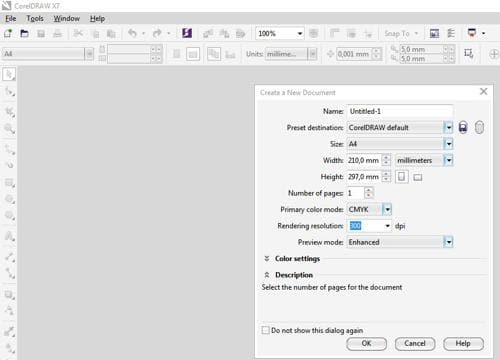Confirm the dialog with OK

366,344
